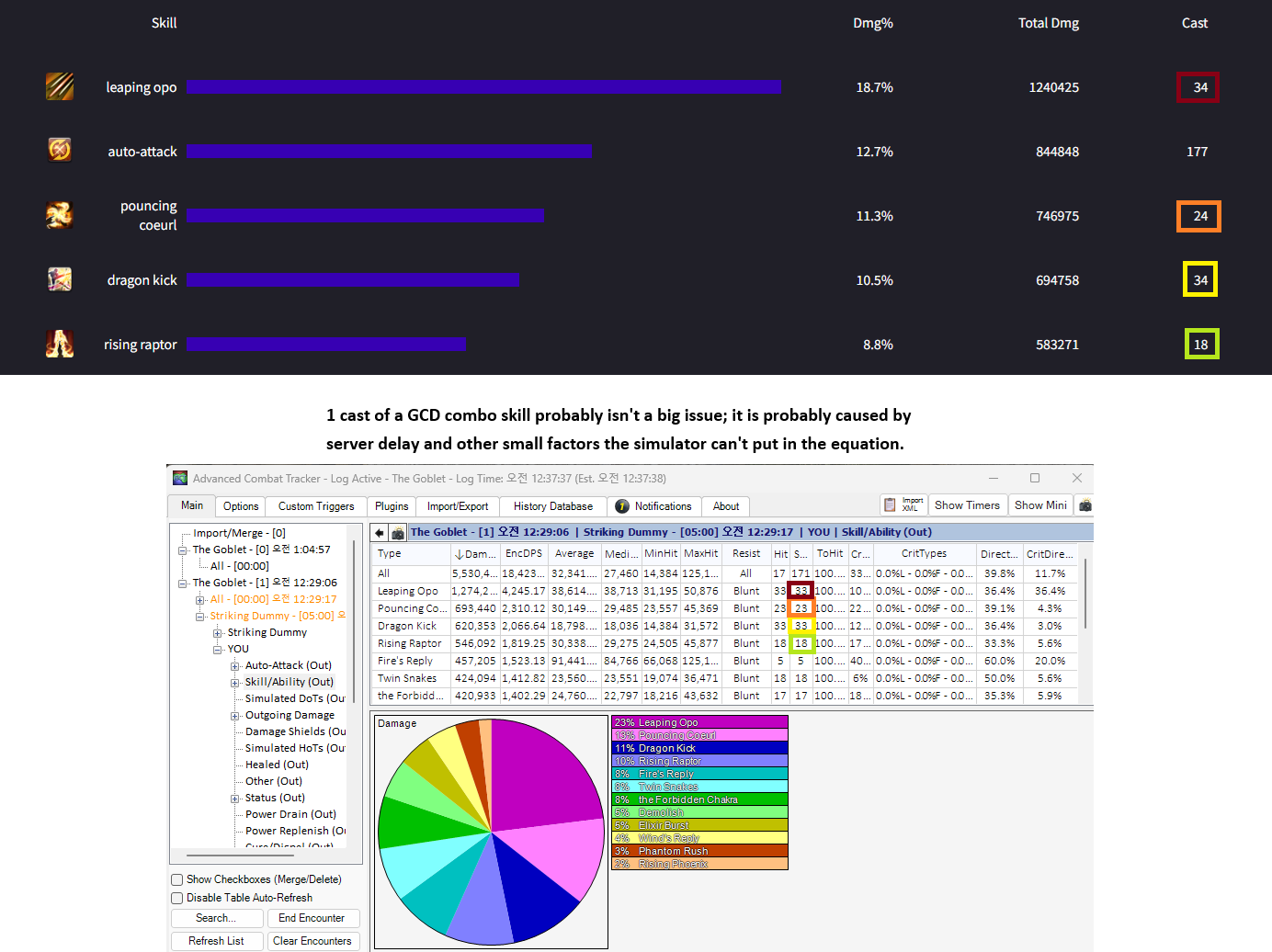Click the Elixir Burst legend entry
1272x952 pixels.
point(700,825)
